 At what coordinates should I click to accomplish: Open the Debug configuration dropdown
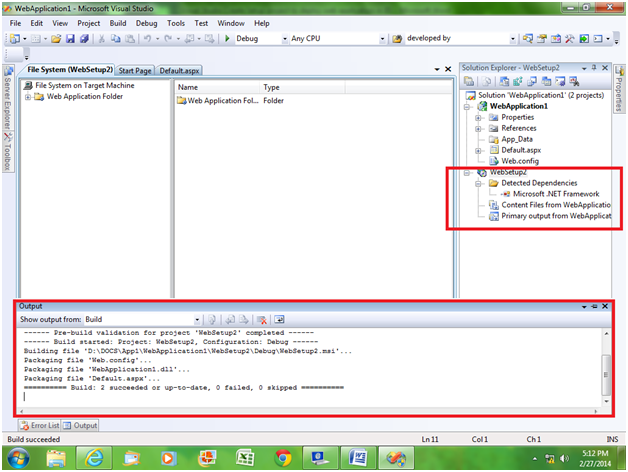click(x=285, y=39)
